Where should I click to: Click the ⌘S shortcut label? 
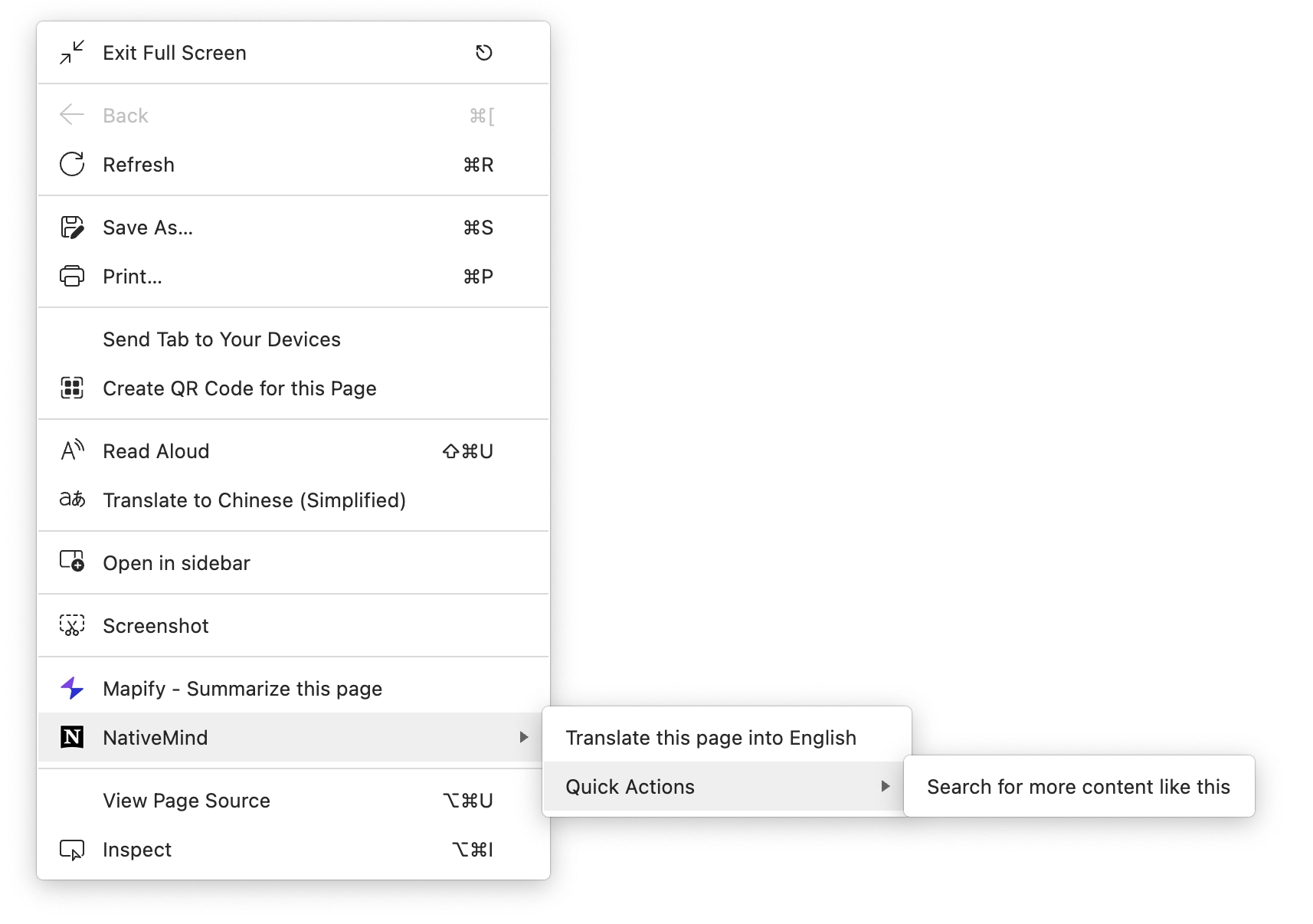click(478, 228)
